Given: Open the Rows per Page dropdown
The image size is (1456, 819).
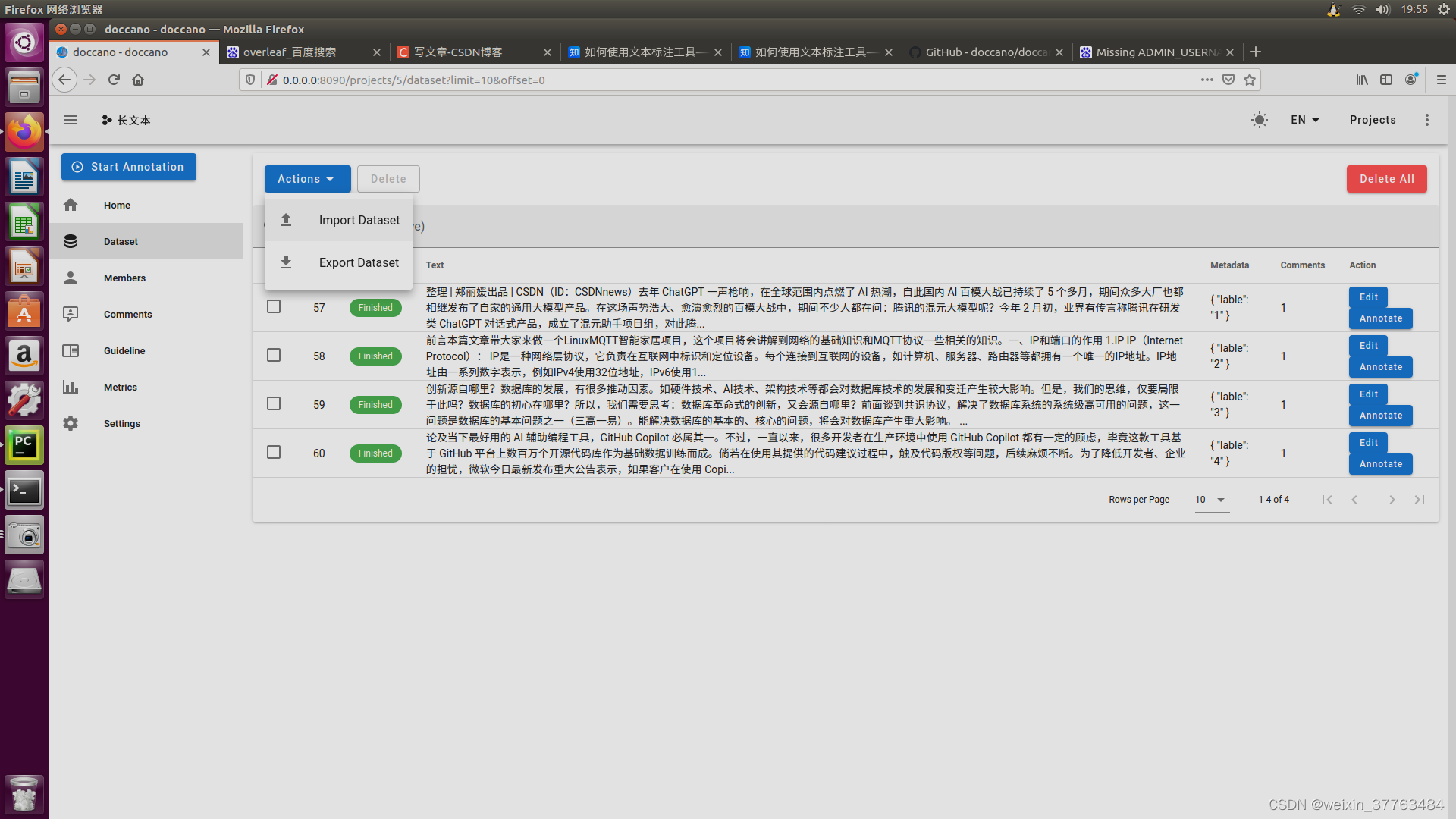Looking at the screenshot, I should (1210, 499).
